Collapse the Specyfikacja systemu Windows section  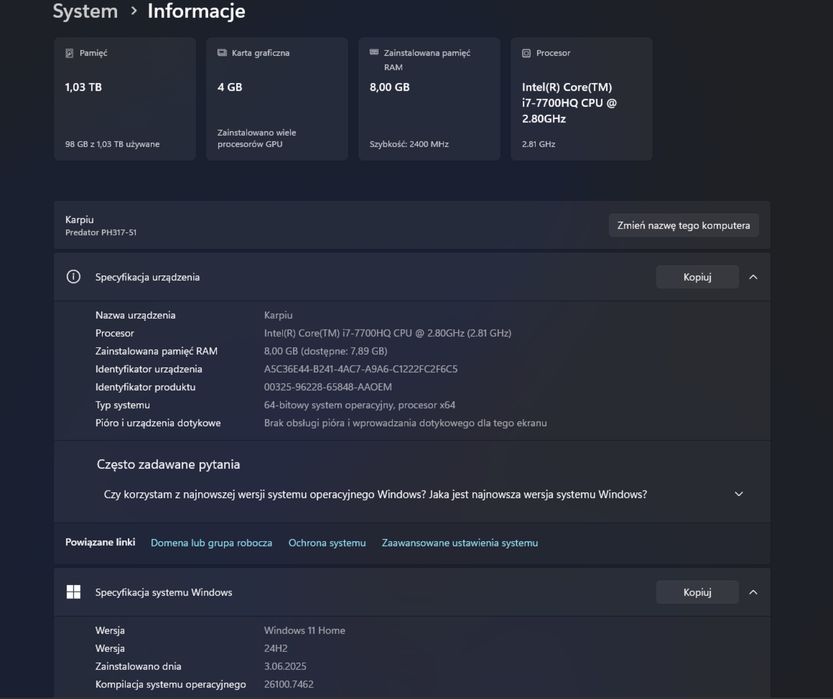click(753, 592)
